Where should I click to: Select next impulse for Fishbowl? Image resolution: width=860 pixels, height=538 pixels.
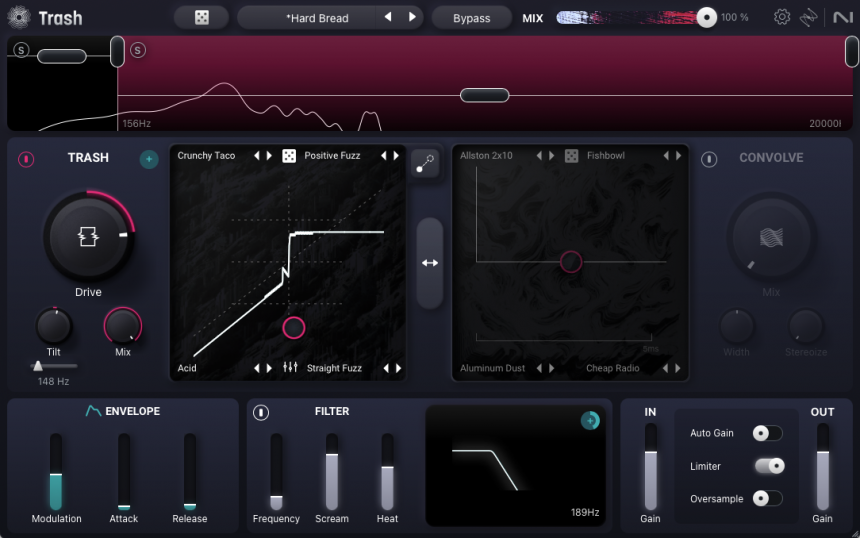click(x=678, y=156)
